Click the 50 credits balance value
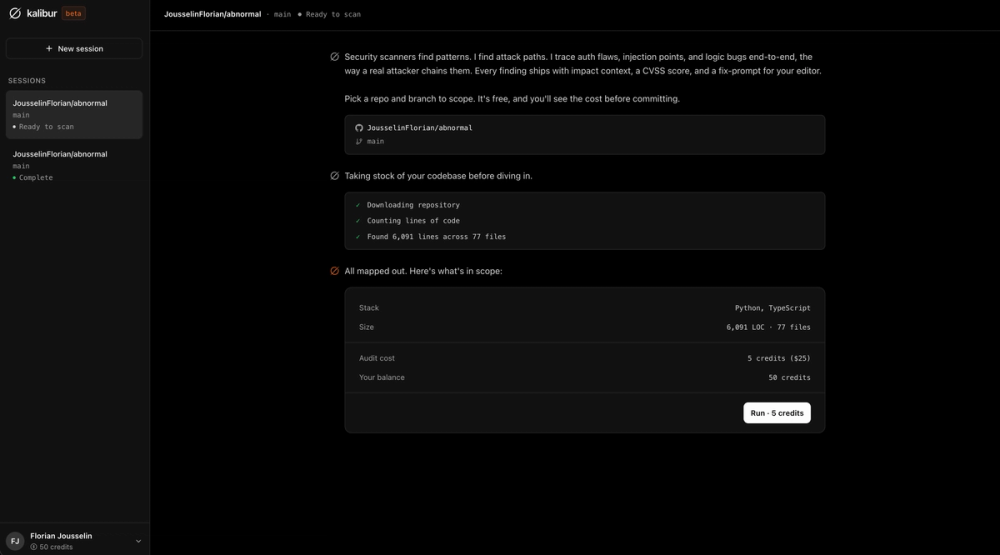The image size is (1000, 555). click(x=790, y=378)
